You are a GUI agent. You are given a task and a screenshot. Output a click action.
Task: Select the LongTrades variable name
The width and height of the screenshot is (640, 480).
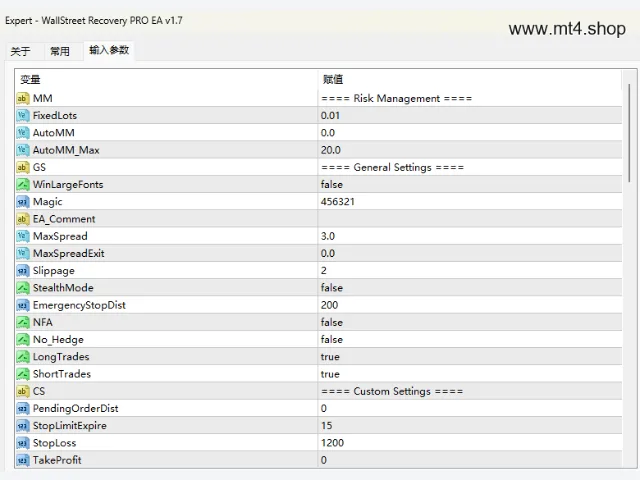(61, 357)
